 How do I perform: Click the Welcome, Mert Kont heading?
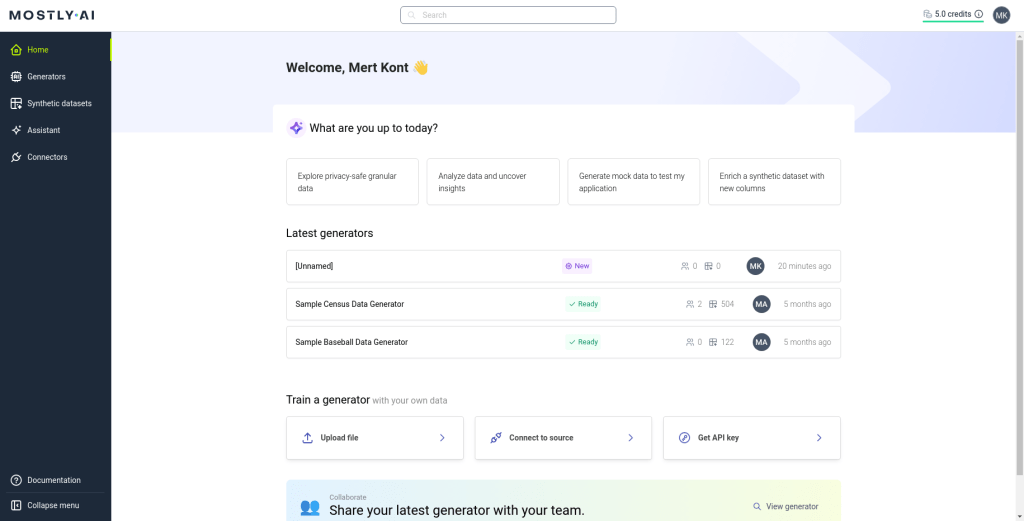(x=357, y=67)
